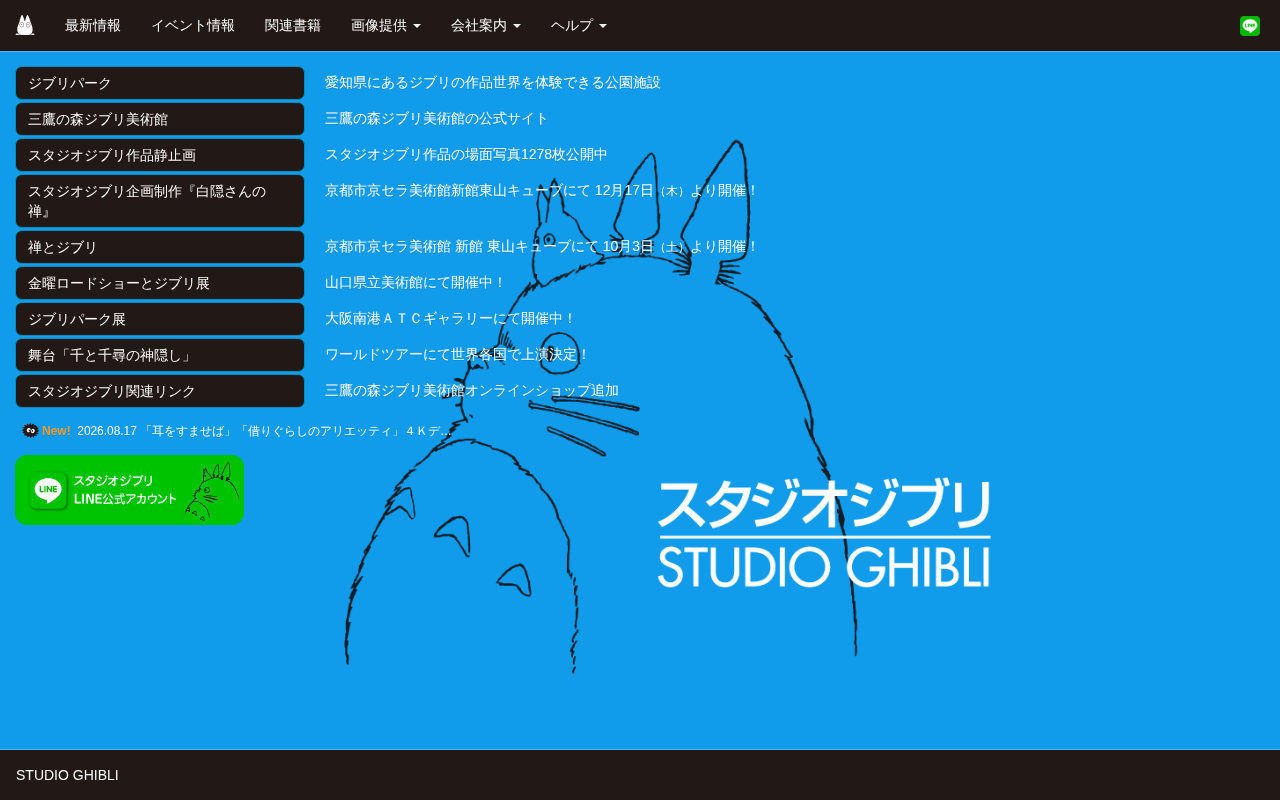Click the ジブリパーク button

[x=160, y=83]
